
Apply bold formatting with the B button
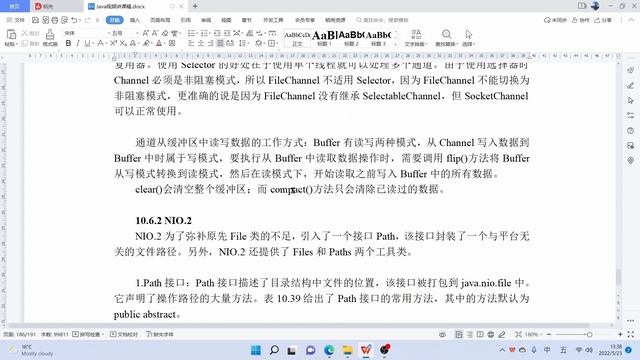tap(68, 43)
